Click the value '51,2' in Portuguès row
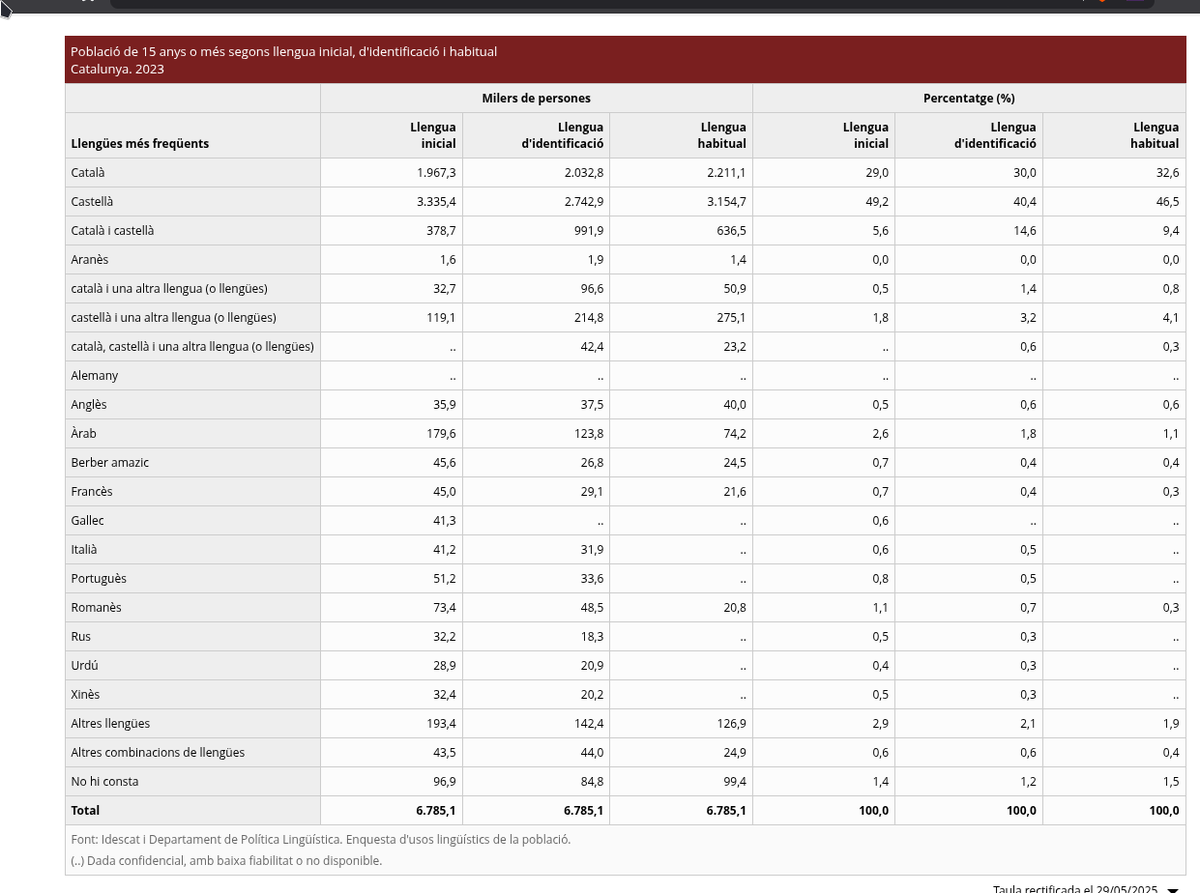1200x893 pixels. click(x=445, y=579)
